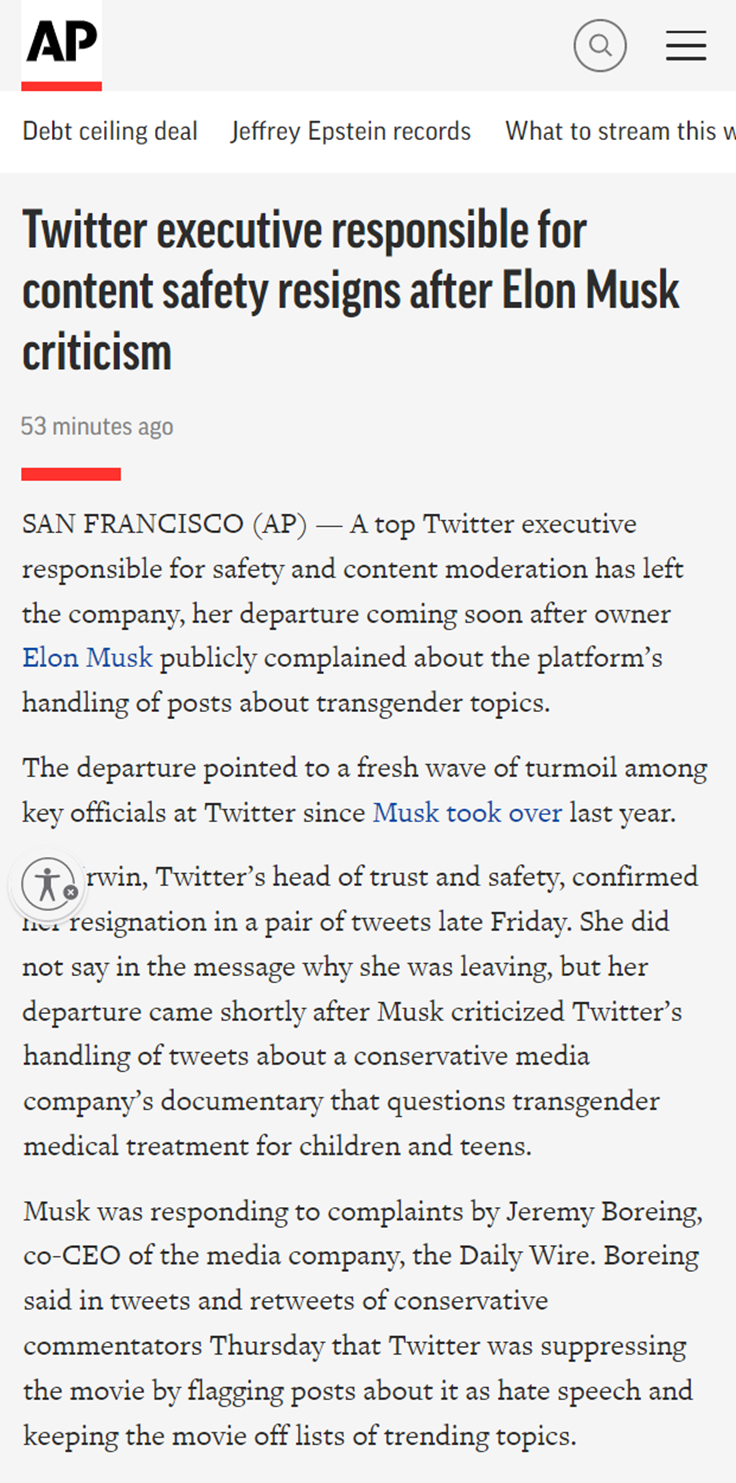
Task: Select the 'What to stream this' topic
Action: [x=620, y=131]
